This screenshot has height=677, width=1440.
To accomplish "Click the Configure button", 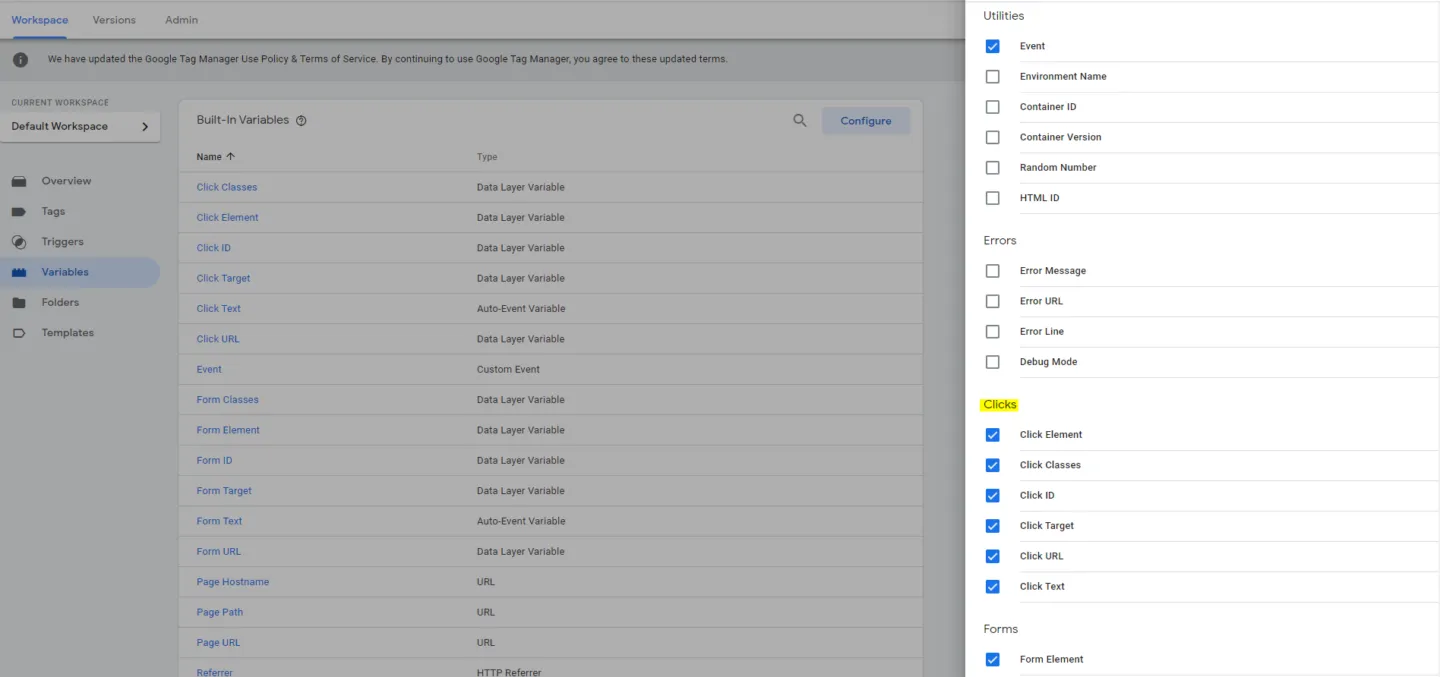I will pos(866,120).
